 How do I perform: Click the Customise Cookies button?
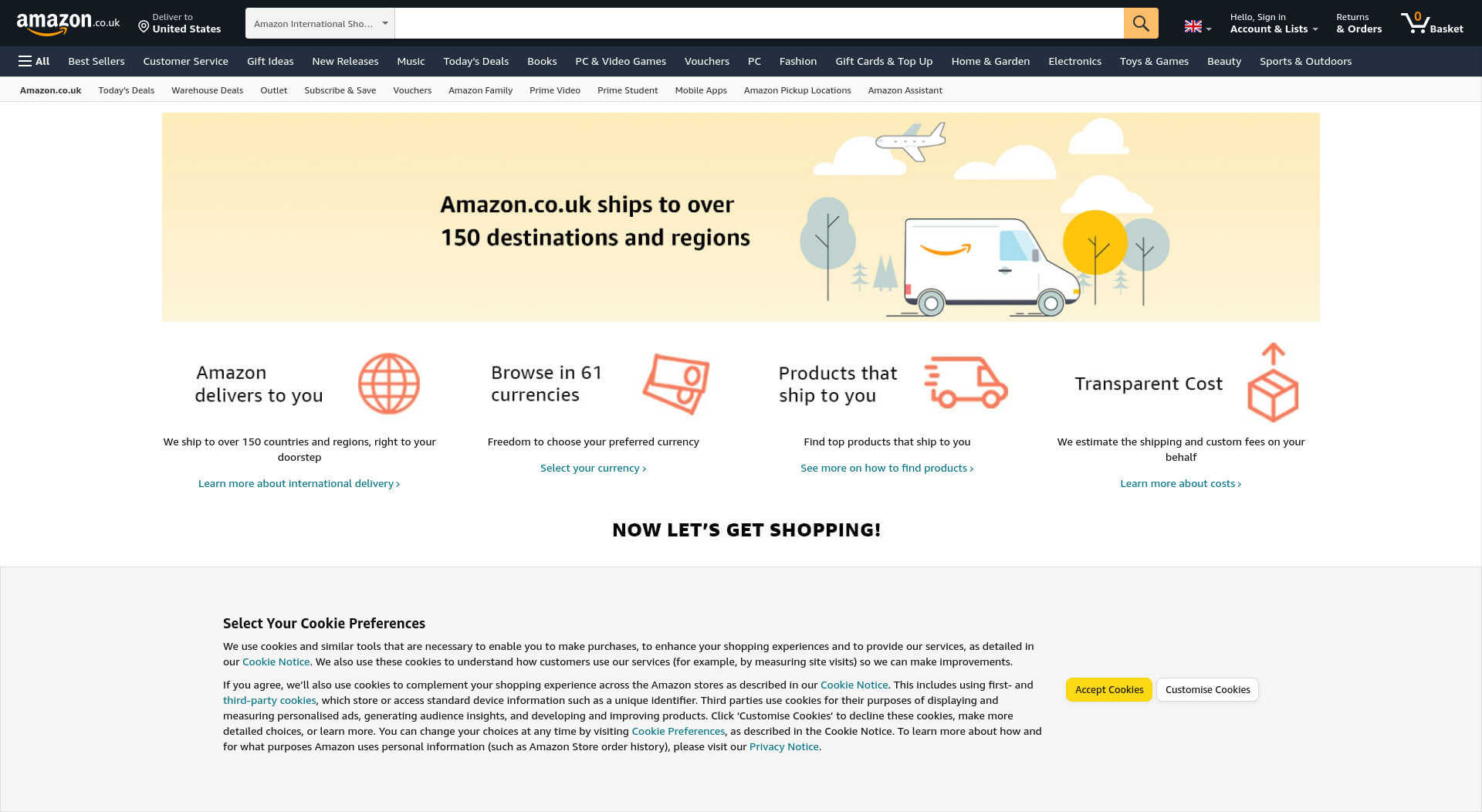coord(1207,690)
